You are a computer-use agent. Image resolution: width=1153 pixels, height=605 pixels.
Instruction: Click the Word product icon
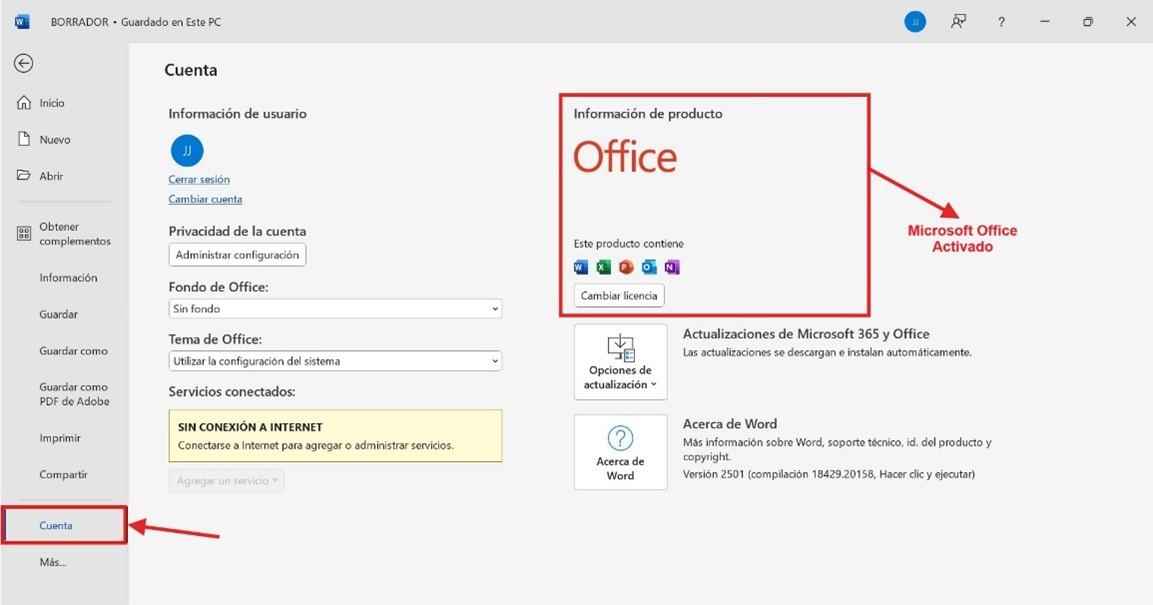tap(581, 267)
